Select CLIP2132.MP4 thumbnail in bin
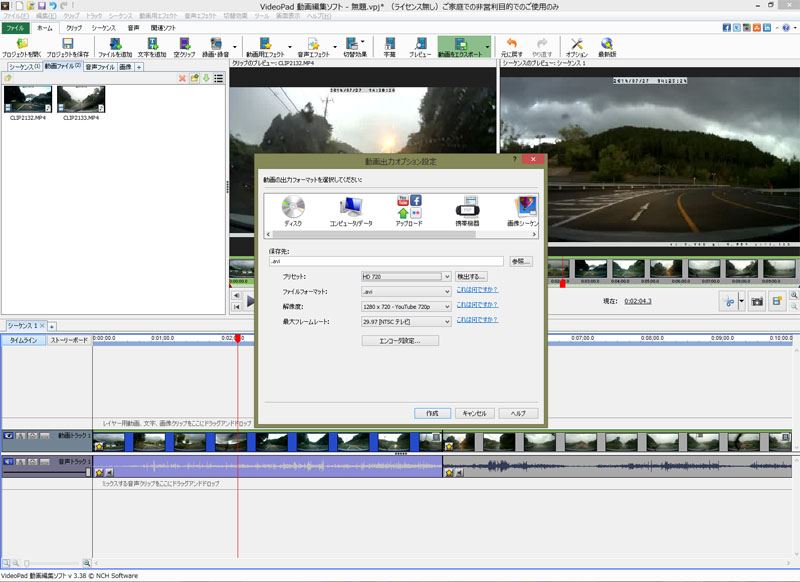This screenshot has width=800, height=582. [28, 99]
